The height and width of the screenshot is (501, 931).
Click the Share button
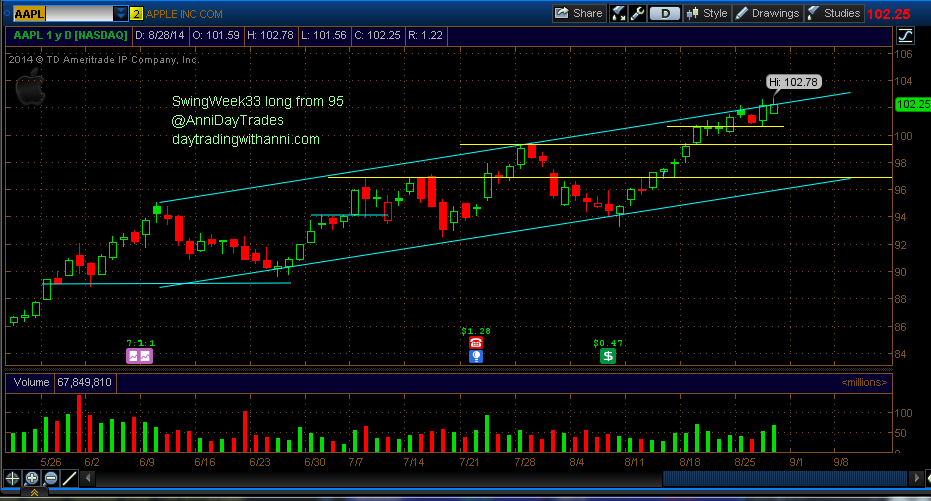(x=579, y=13)
